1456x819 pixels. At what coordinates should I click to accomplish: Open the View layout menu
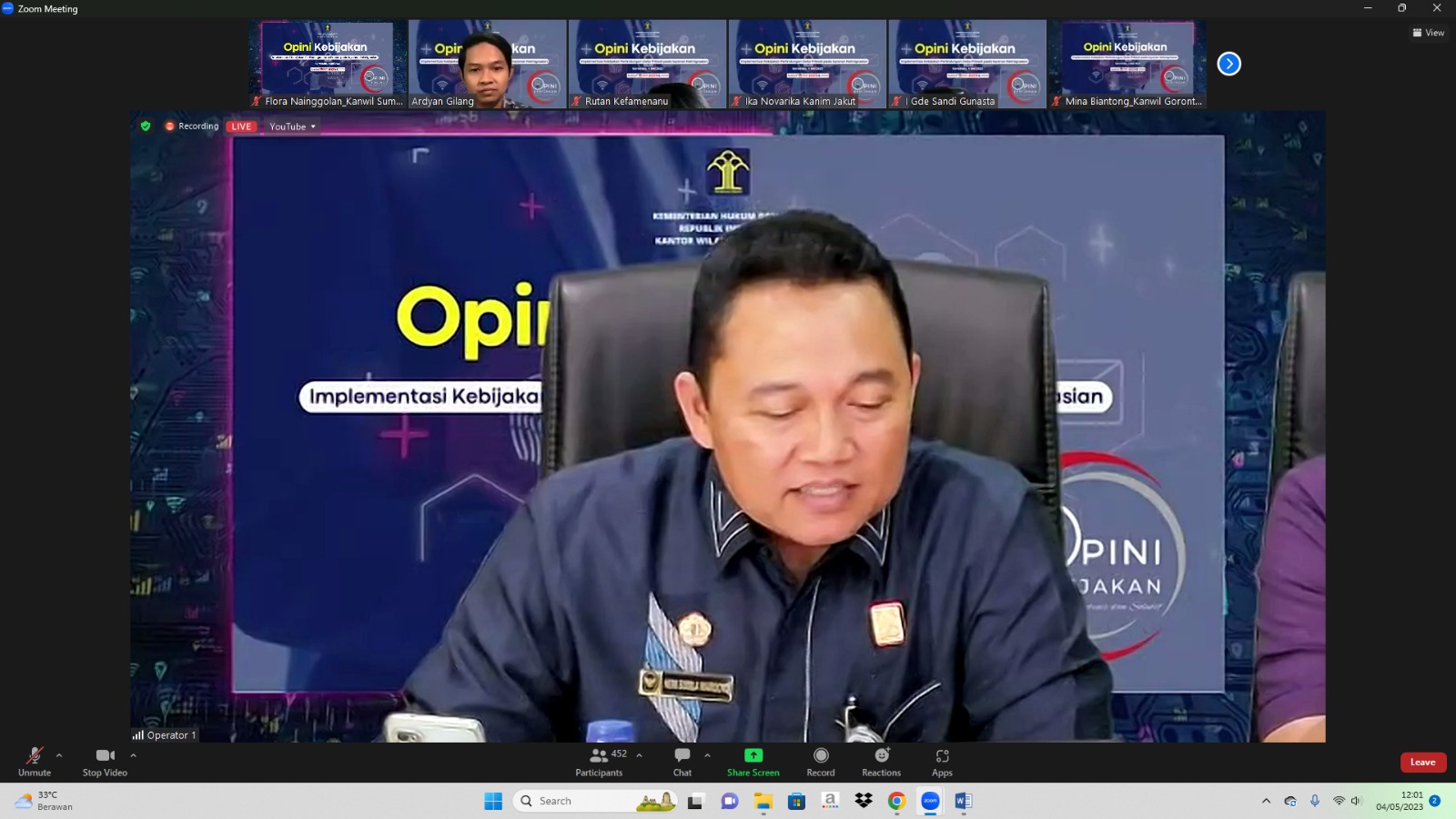coord(1428,33)
